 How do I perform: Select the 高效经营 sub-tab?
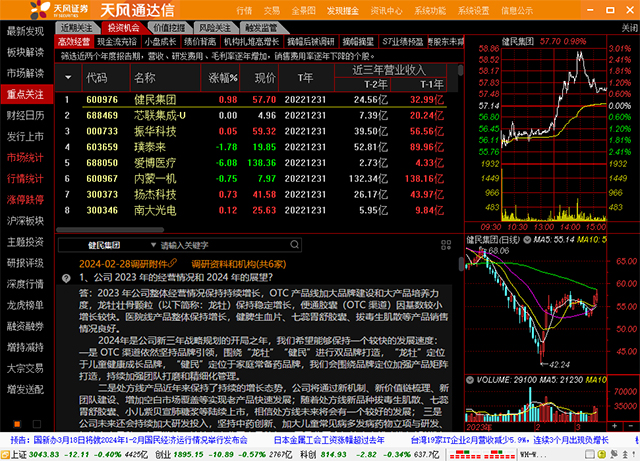coord(74,42)
